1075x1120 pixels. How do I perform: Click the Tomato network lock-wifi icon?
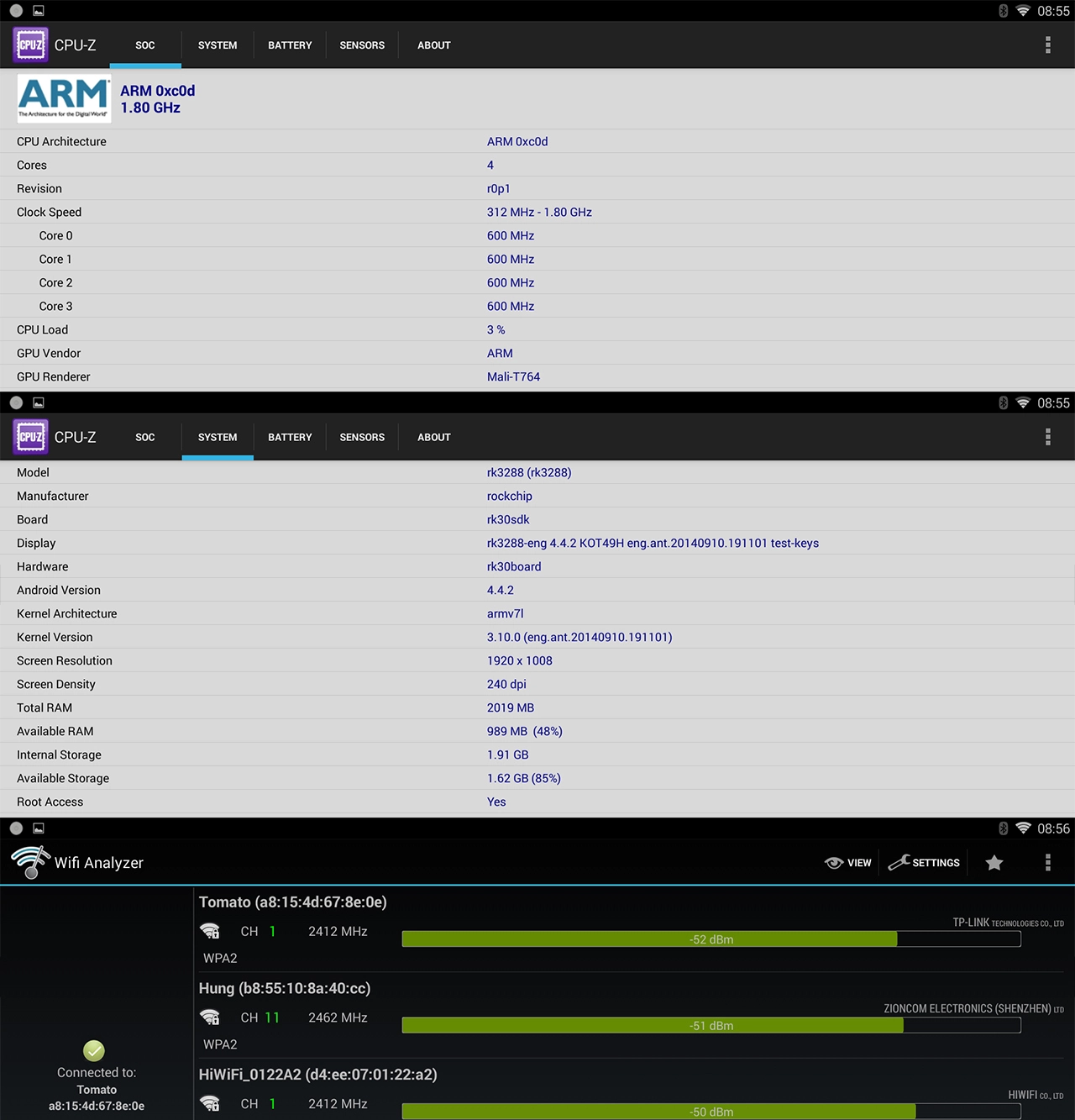coord(210,931)
